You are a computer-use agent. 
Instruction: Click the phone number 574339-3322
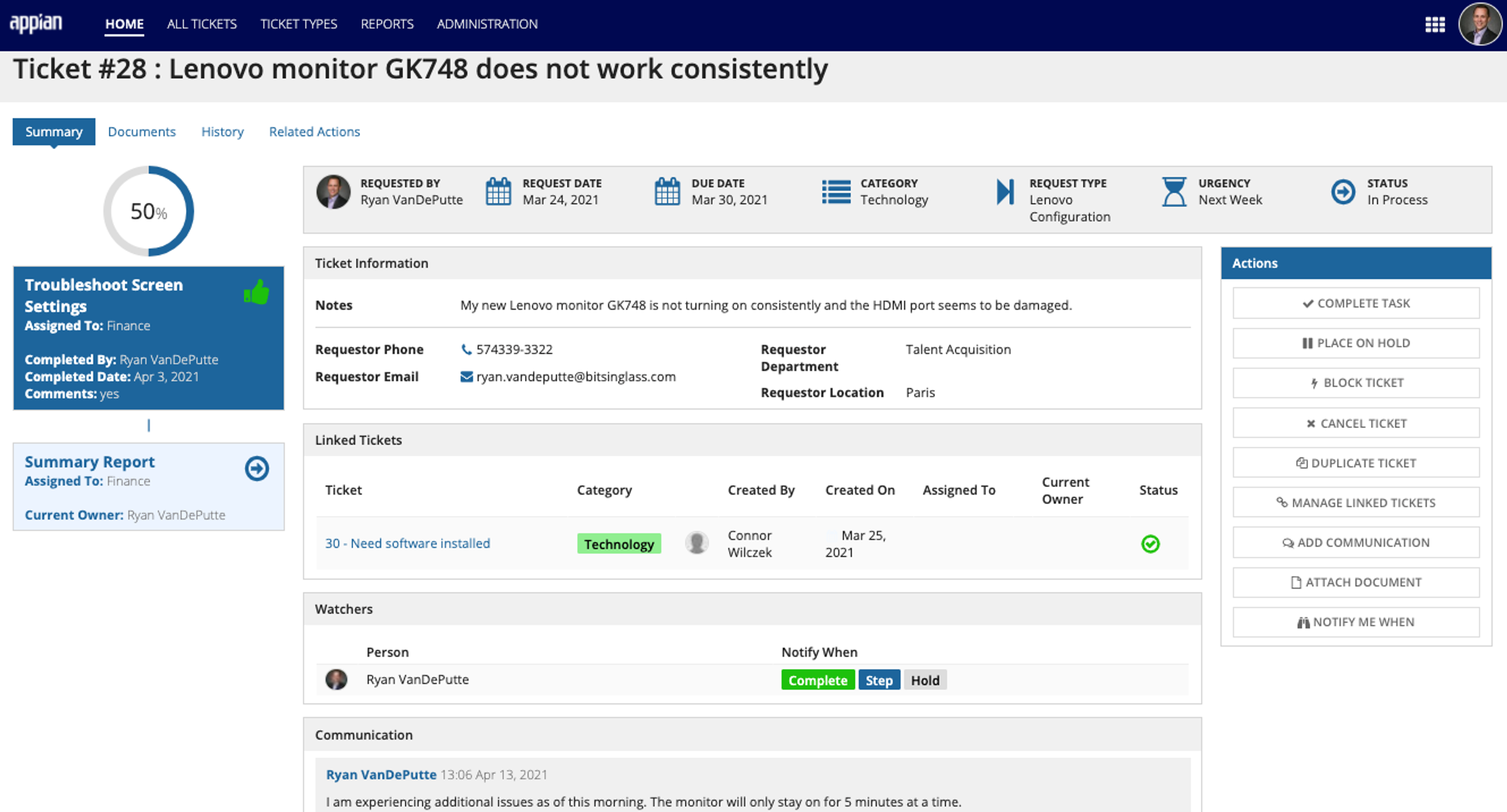tap(514, 349)
